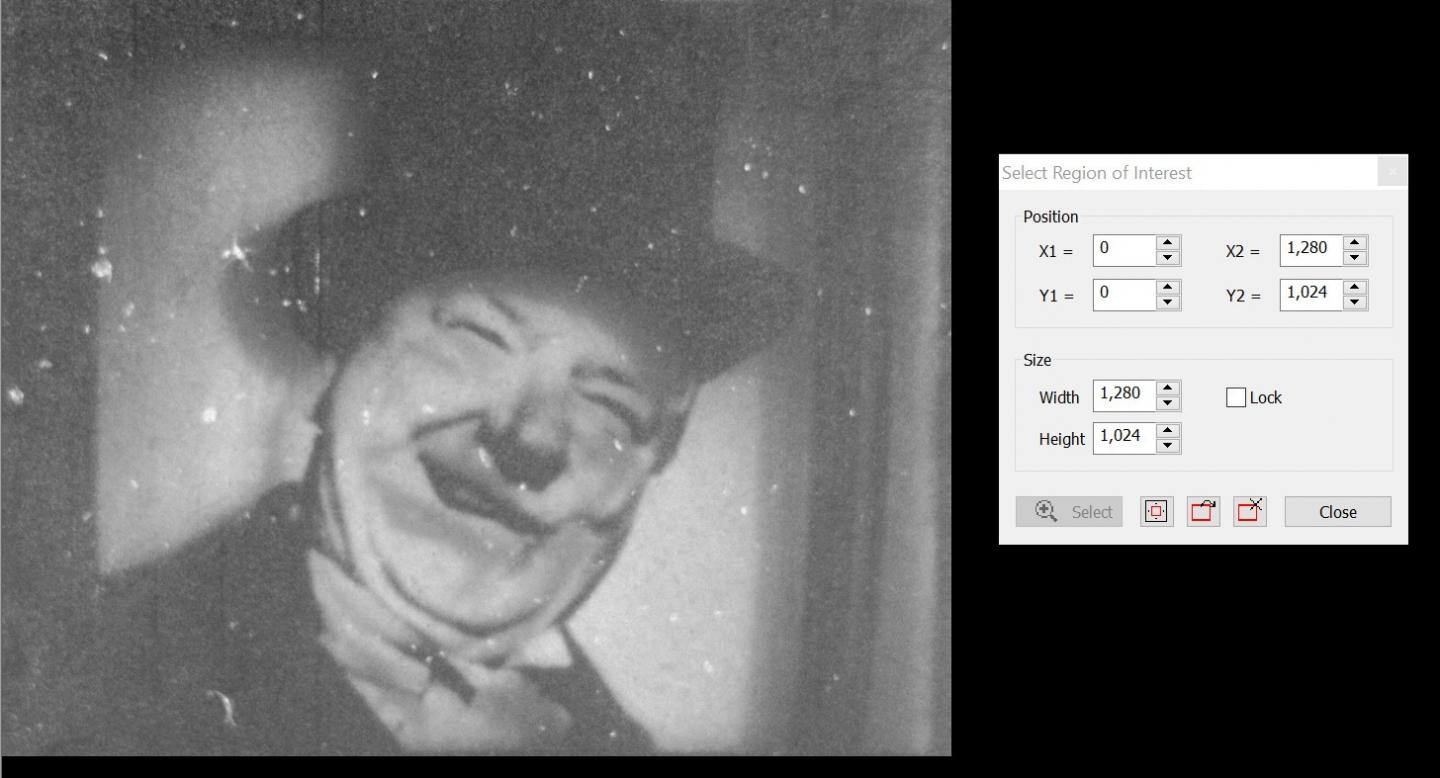Click the center region of interest icon
The image size is (1440, 778).
[1157, 511]
